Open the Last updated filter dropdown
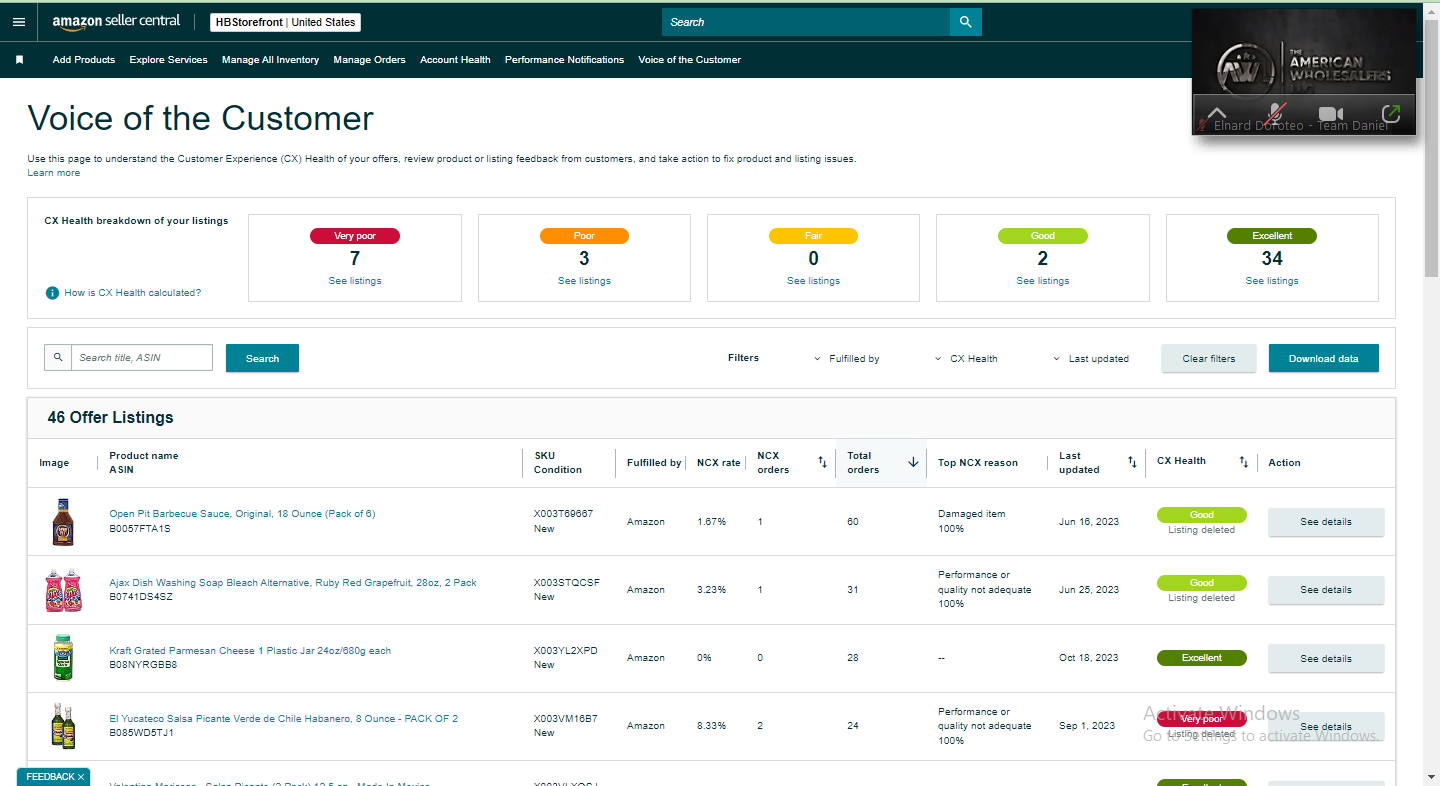Screen dimensions: 1440x786 coord(1091,358)
